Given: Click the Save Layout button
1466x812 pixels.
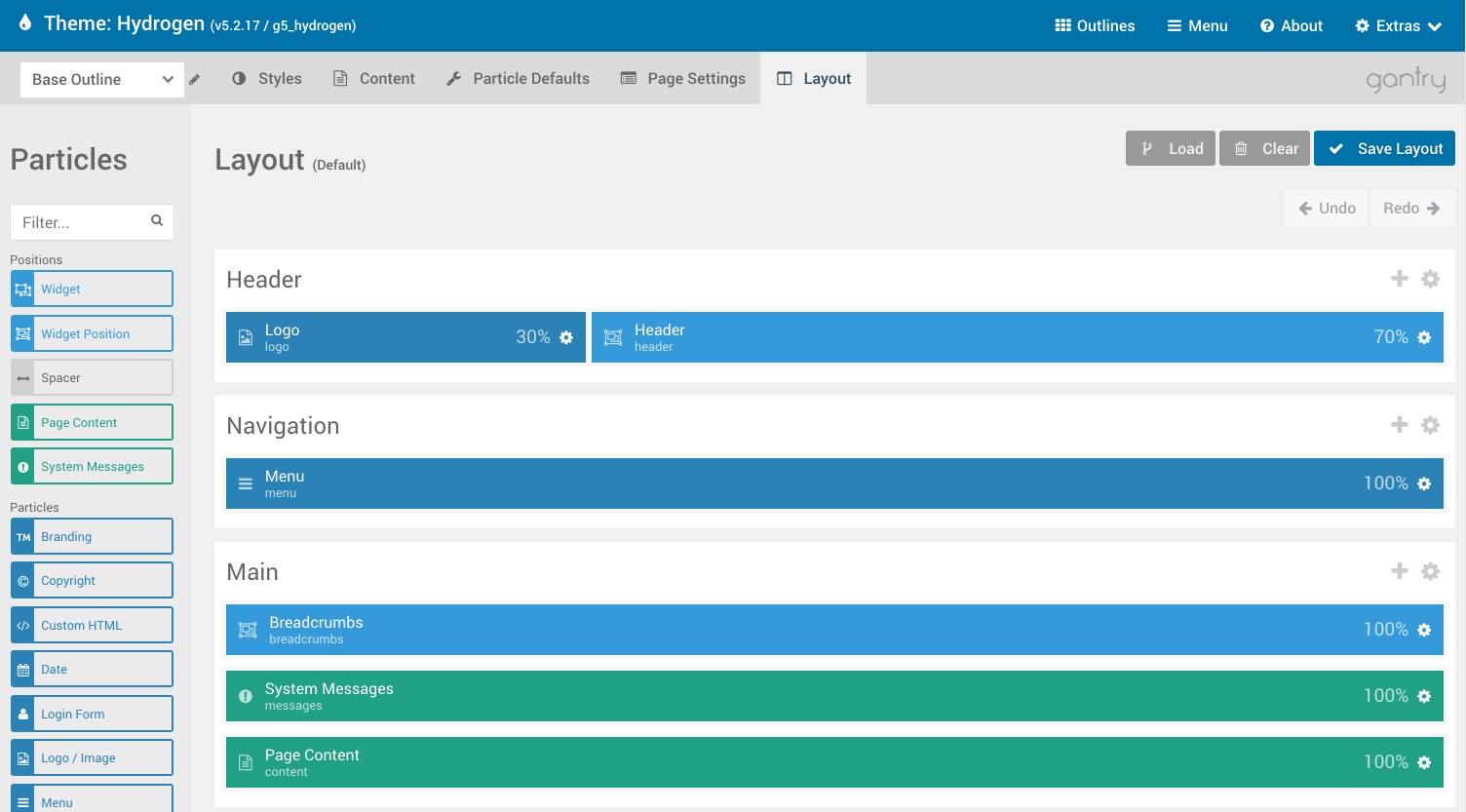Looking at the screenshot, I should coord(1384,149).
